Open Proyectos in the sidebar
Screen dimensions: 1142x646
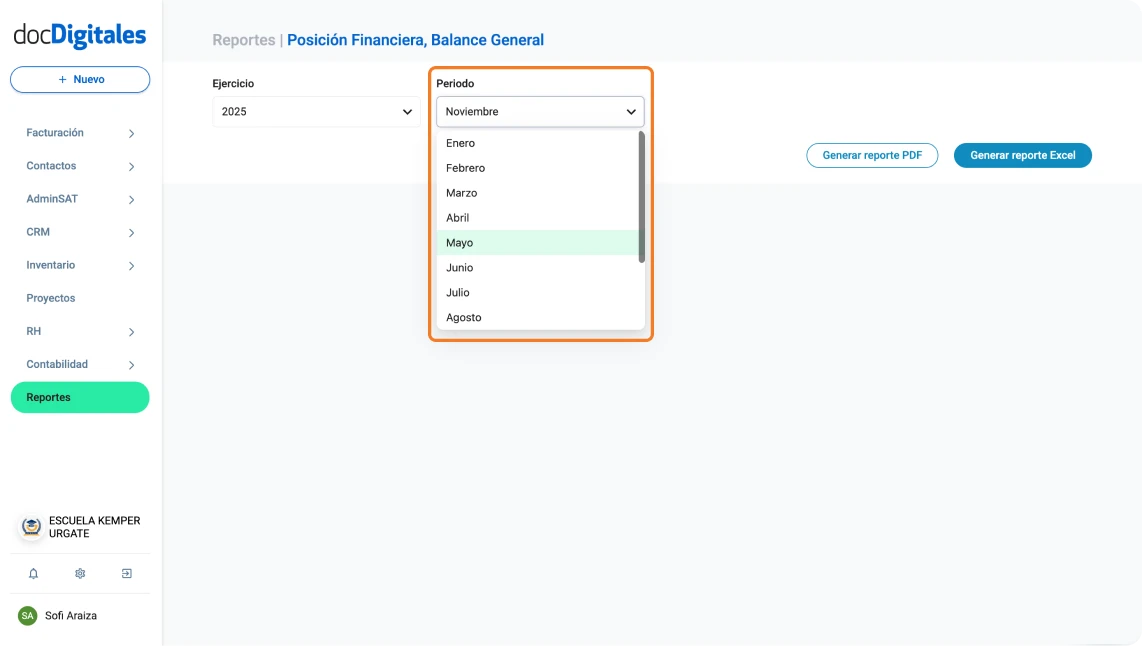pos(51,298)
